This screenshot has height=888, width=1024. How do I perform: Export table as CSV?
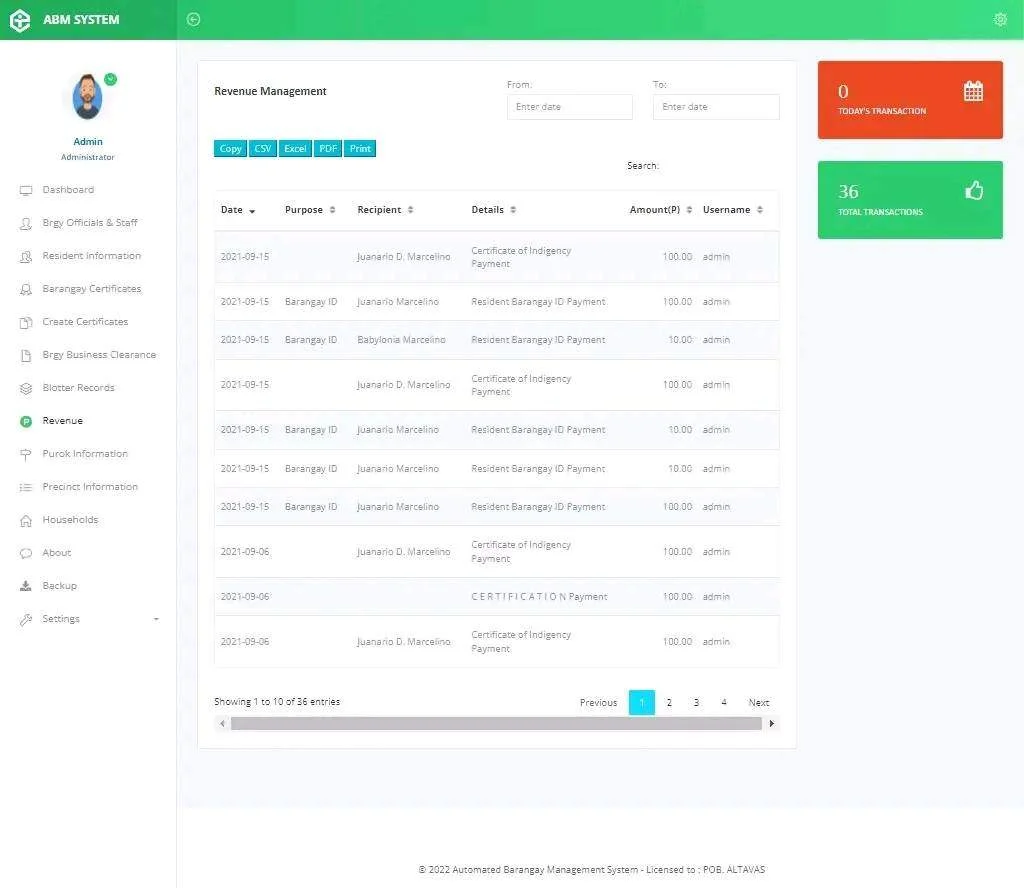(x=263, y=148)
